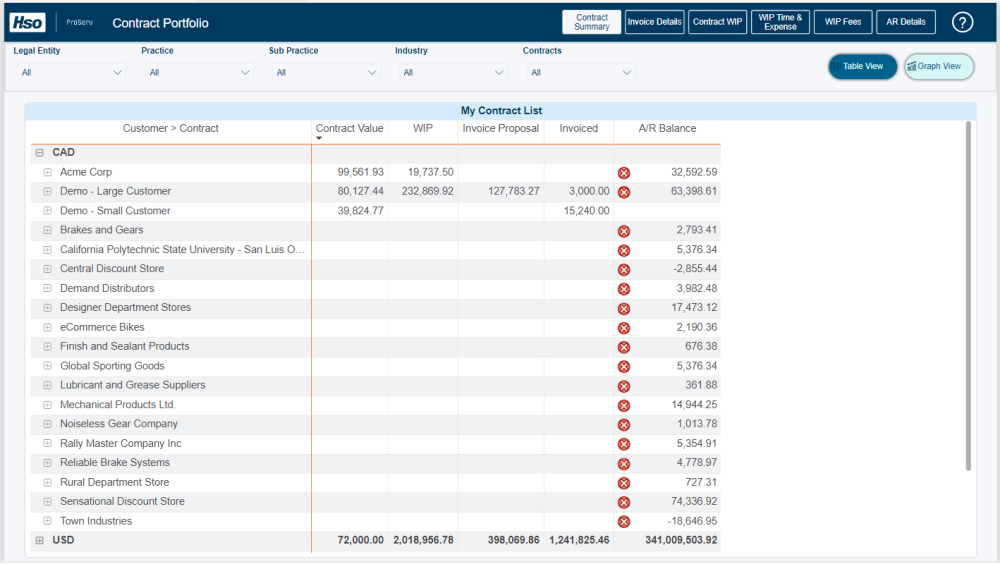Open the AR Details page
The image size is (1000, 564).
pyautogui.click(x=905, y=22)
